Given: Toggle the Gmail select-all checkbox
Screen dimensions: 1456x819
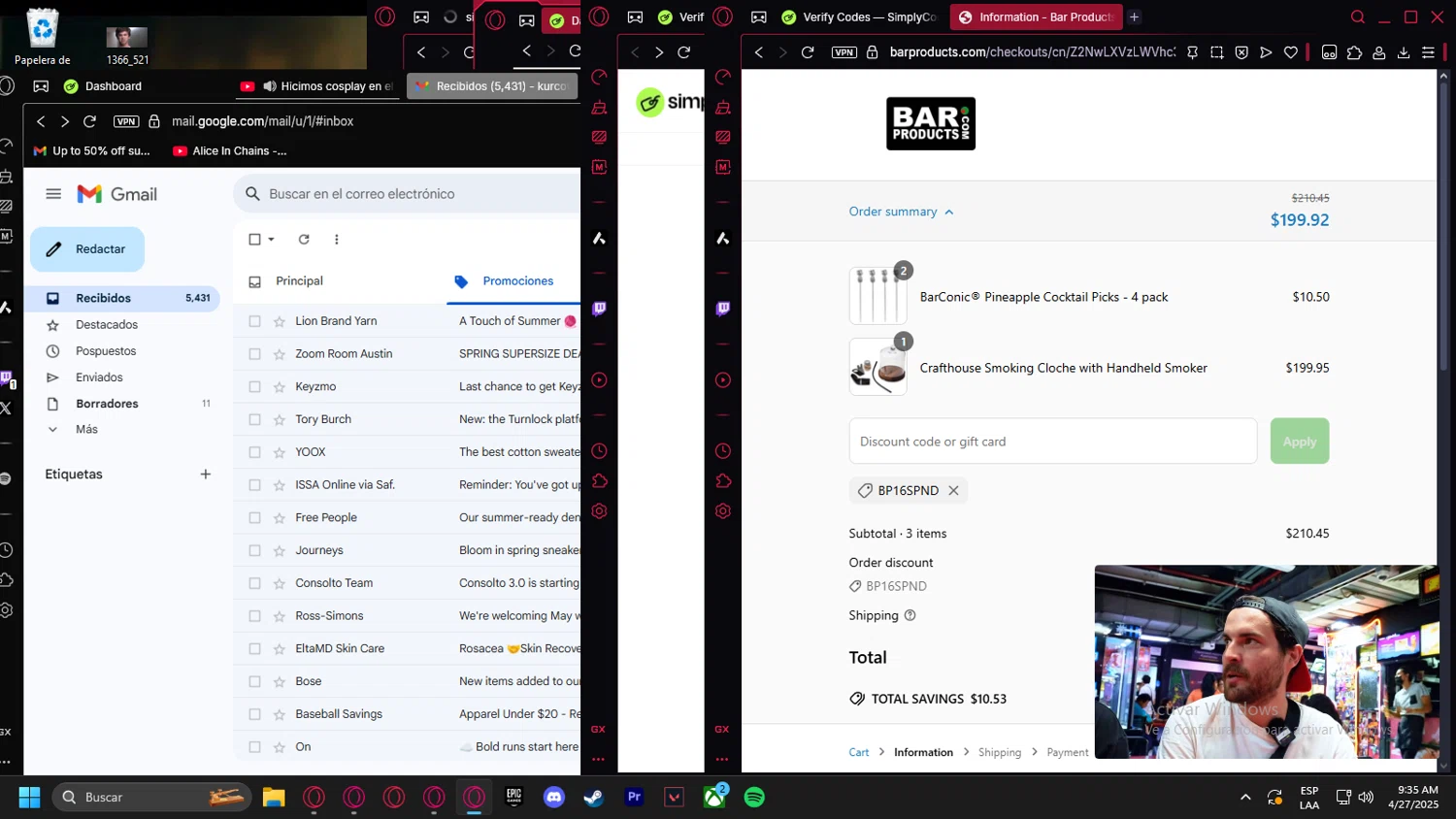Looking at the screenshot, I should click(x=254, y=239).
